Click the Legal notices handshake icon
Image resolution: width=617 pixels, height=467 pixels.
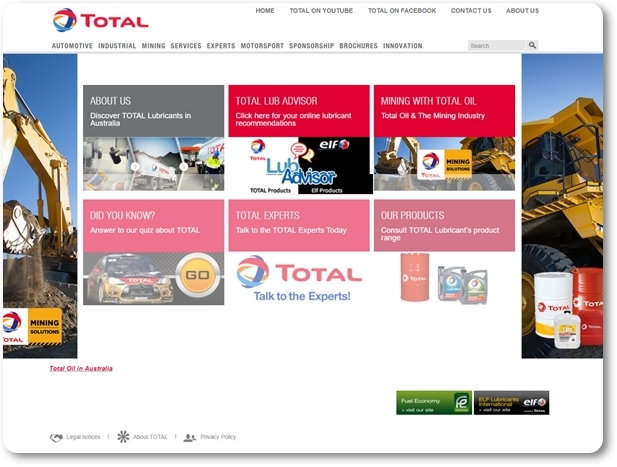point(56,437)
